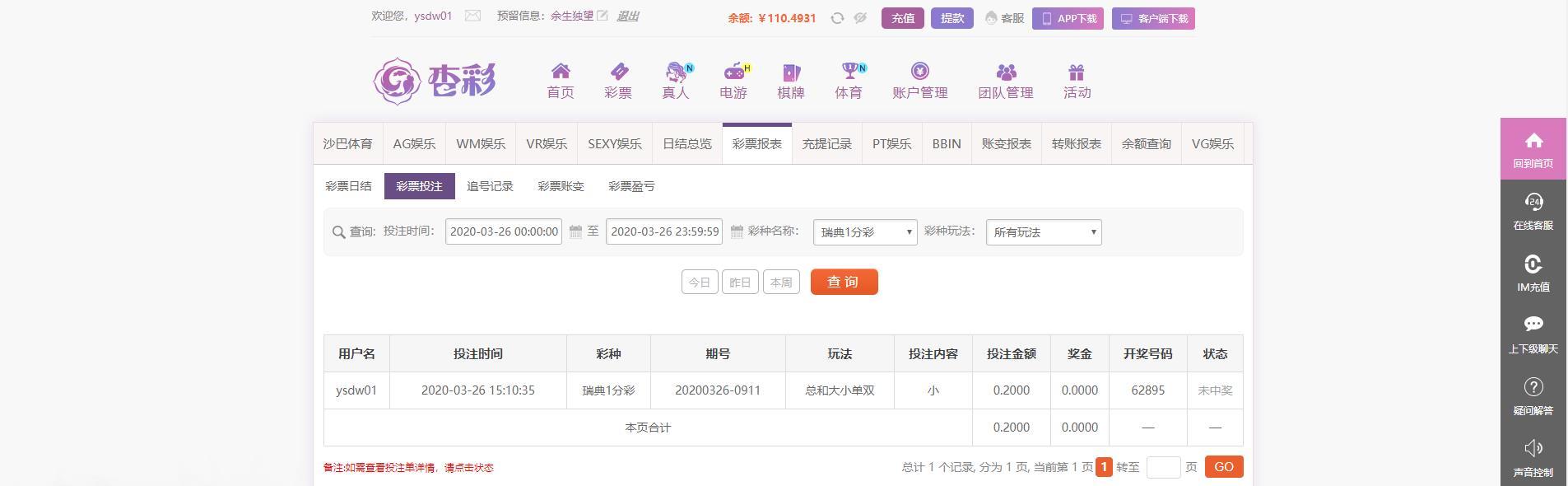The height and width of the screenshot is (486, 1568).
Task: Switch to AG娱乐 tab
Action: [x=414, y=143]
